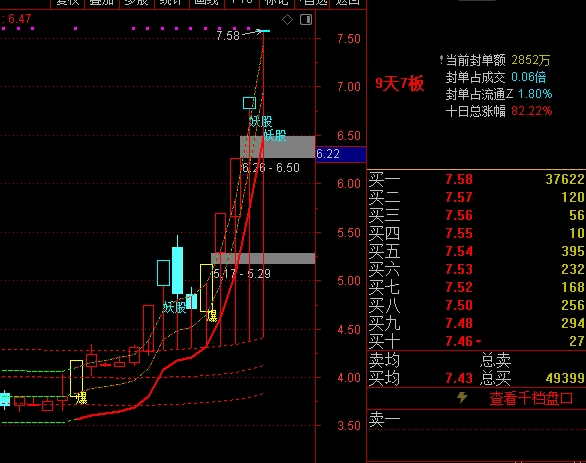Click the red 6.47 value at top-left
The image size is (586, 463).
[x=20, y=19]
